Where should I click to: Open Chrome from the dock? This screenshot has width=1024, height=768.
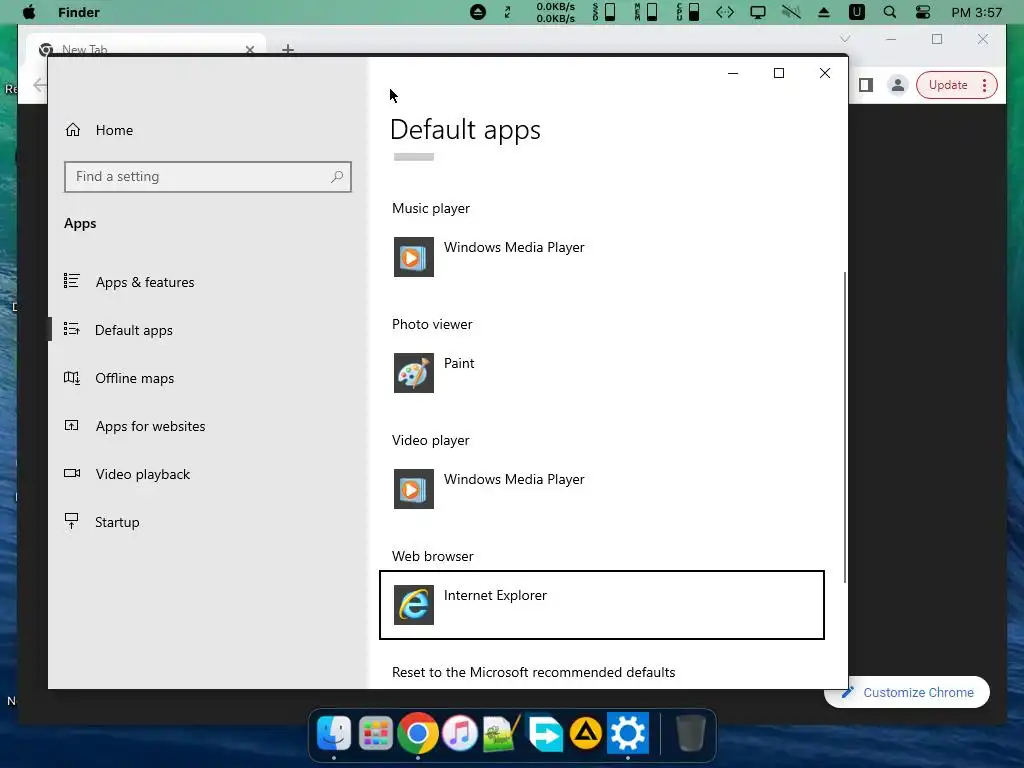(x=417, y=733)
